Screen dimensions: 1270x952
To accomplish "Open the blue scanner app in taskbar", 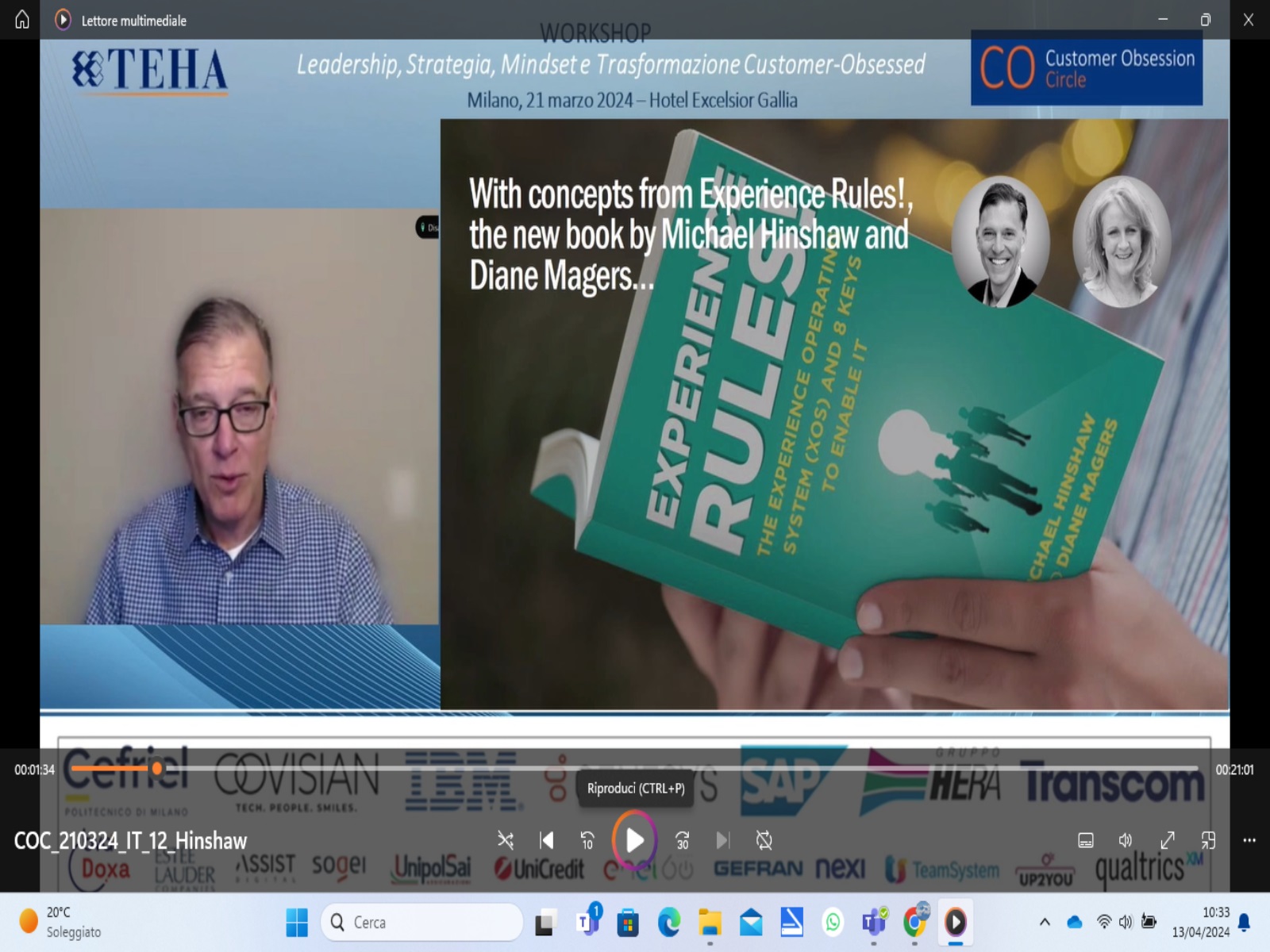I will (792, 922).
